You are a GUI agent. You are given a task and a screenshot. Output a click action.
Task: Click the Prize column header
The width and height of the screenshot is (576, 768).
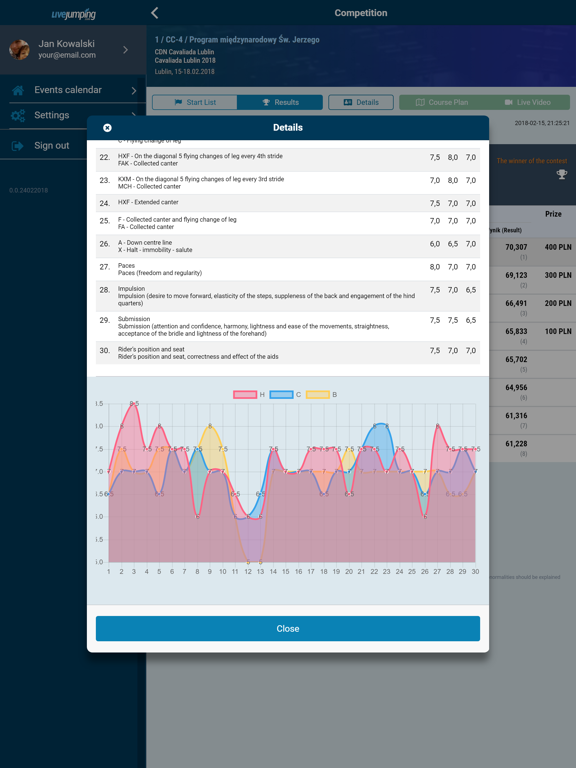(553, 214)
